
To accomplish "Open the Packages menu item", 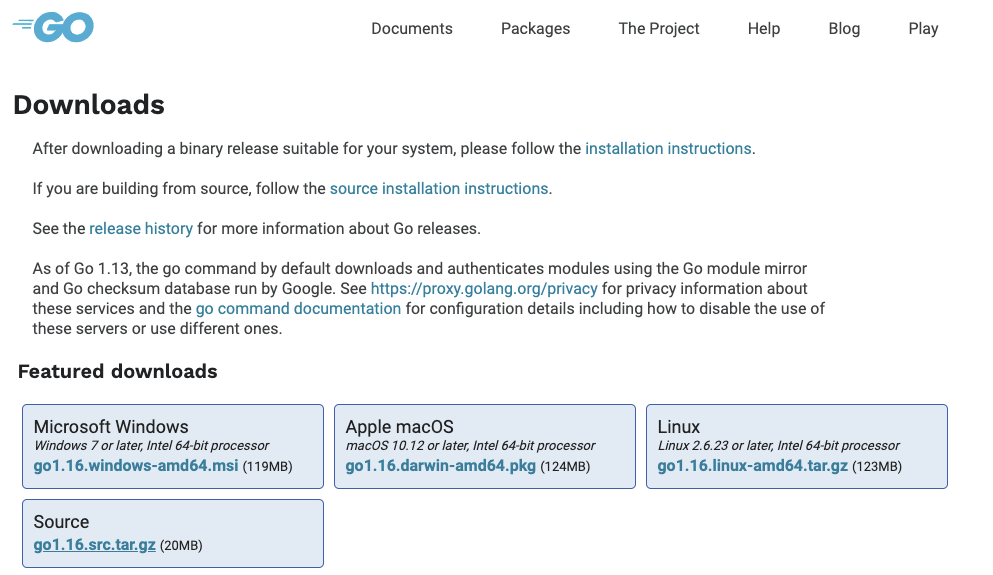I will point(535,28).
